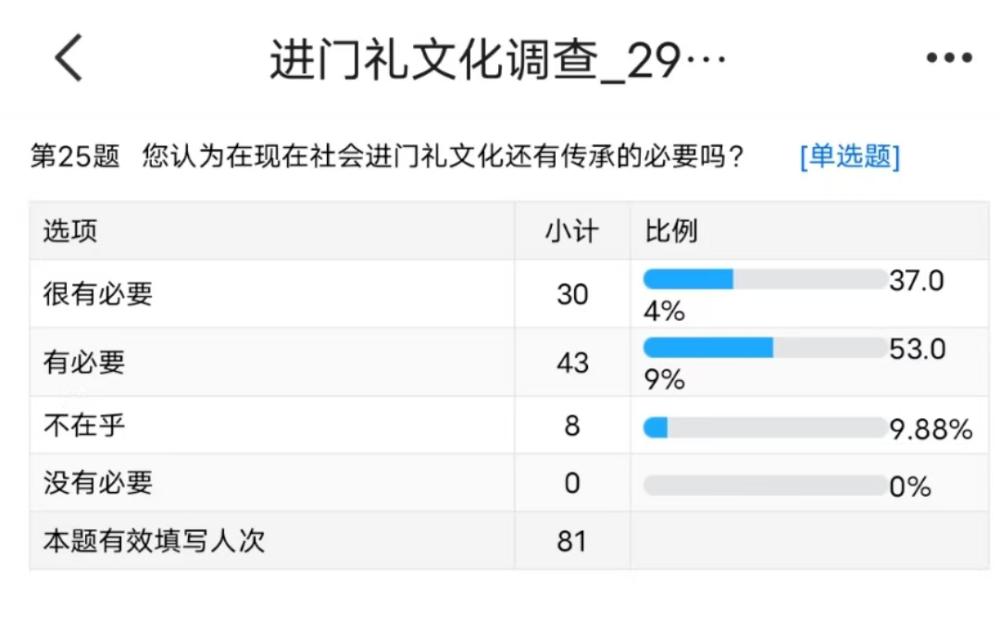Viewport: 1000px width, 617px height.
Task: Click the total count 81 cell
Action: click(572, 542)
